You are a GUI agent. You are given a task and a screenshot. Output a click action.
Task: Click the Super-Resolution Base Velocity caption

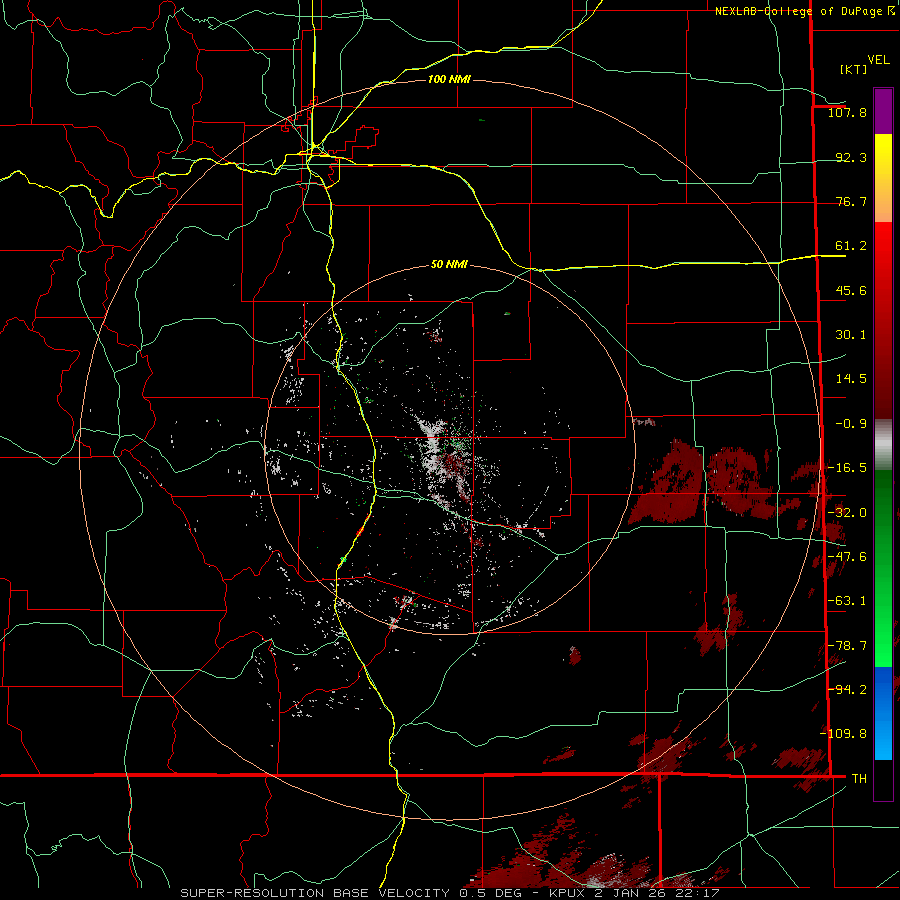tap(449, 893)
